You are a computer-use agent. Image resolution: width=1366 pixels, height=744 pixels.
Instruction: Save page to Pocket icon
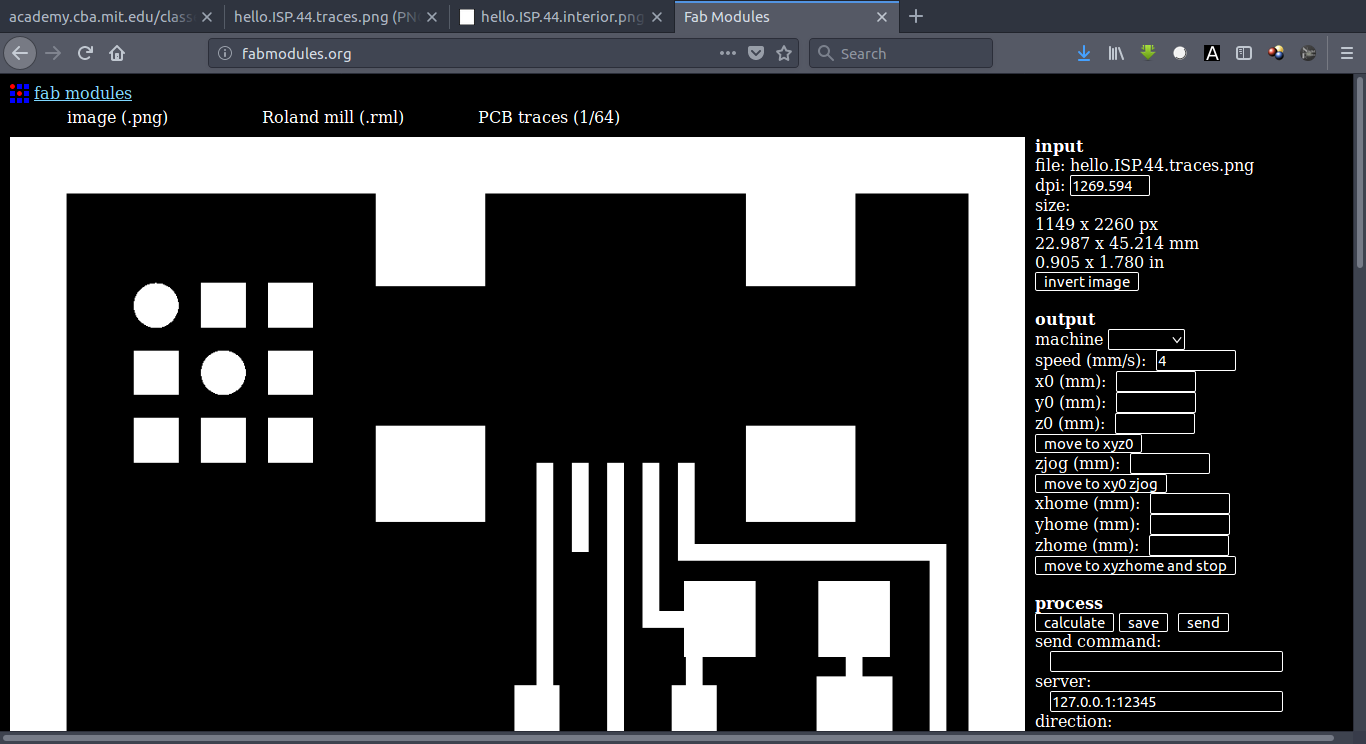(x=757, y=53)
